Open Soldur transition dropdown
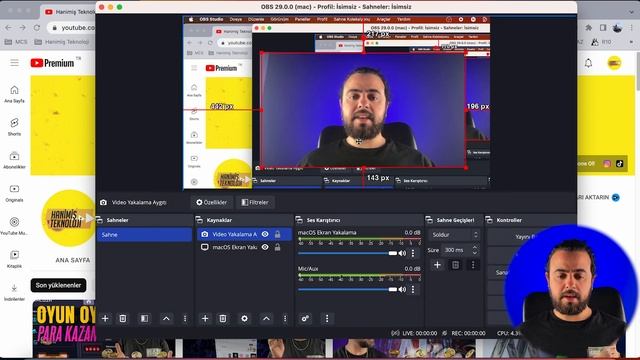This screenshot has height=360, width=640. tap(454, 235)
